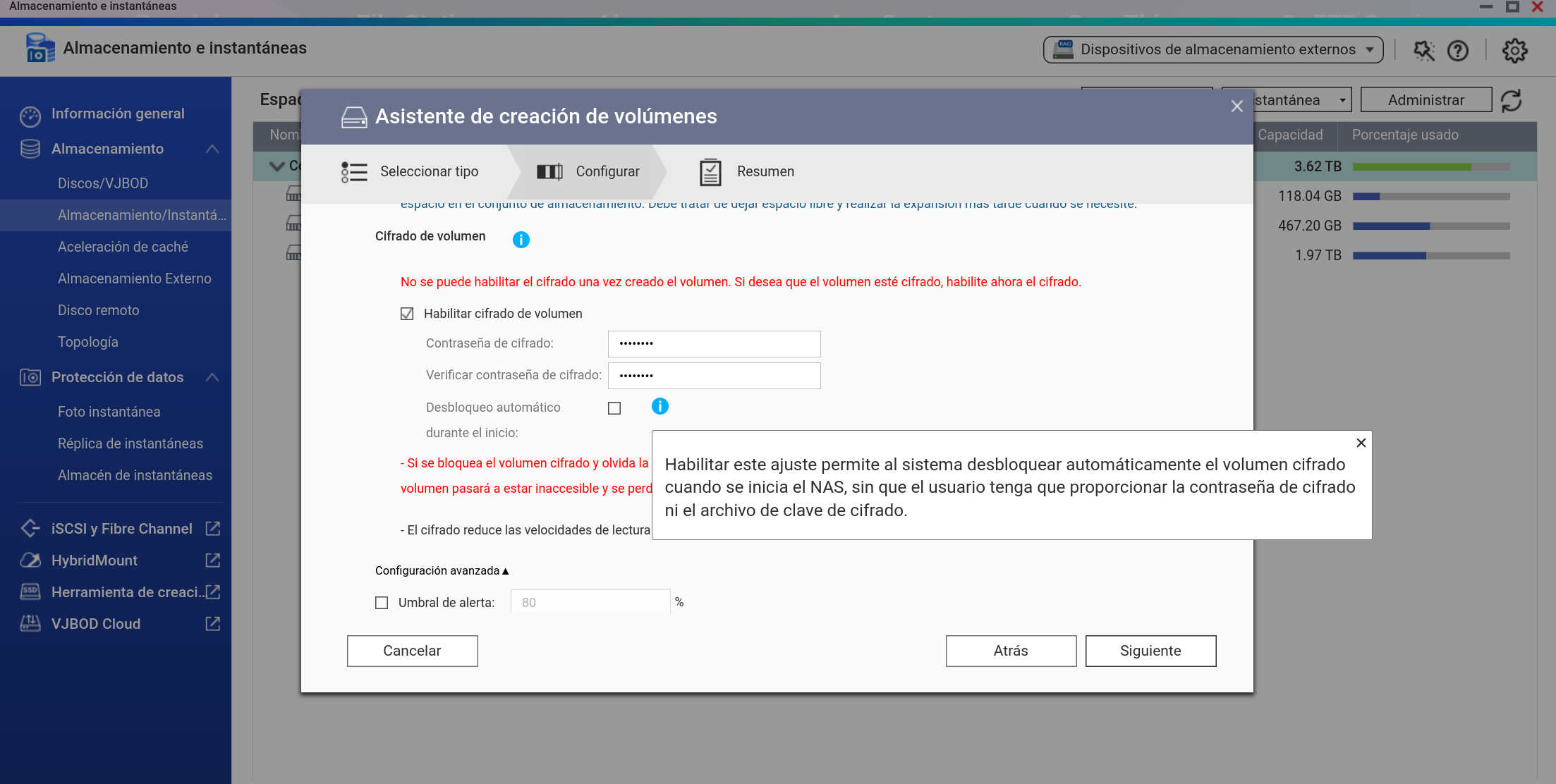Select Foto instantánea in sidebar
The height and width of the screenshot is (784, 1556).
[x=109, y=412]
